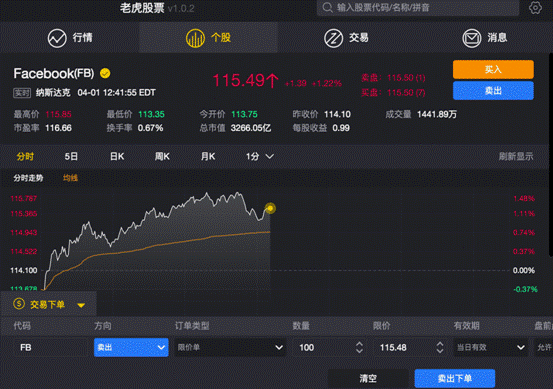Image resolution: width=553 pixels, height=389 pixels.
Task: Select the 月K chart period
Action: pos(208,157)
